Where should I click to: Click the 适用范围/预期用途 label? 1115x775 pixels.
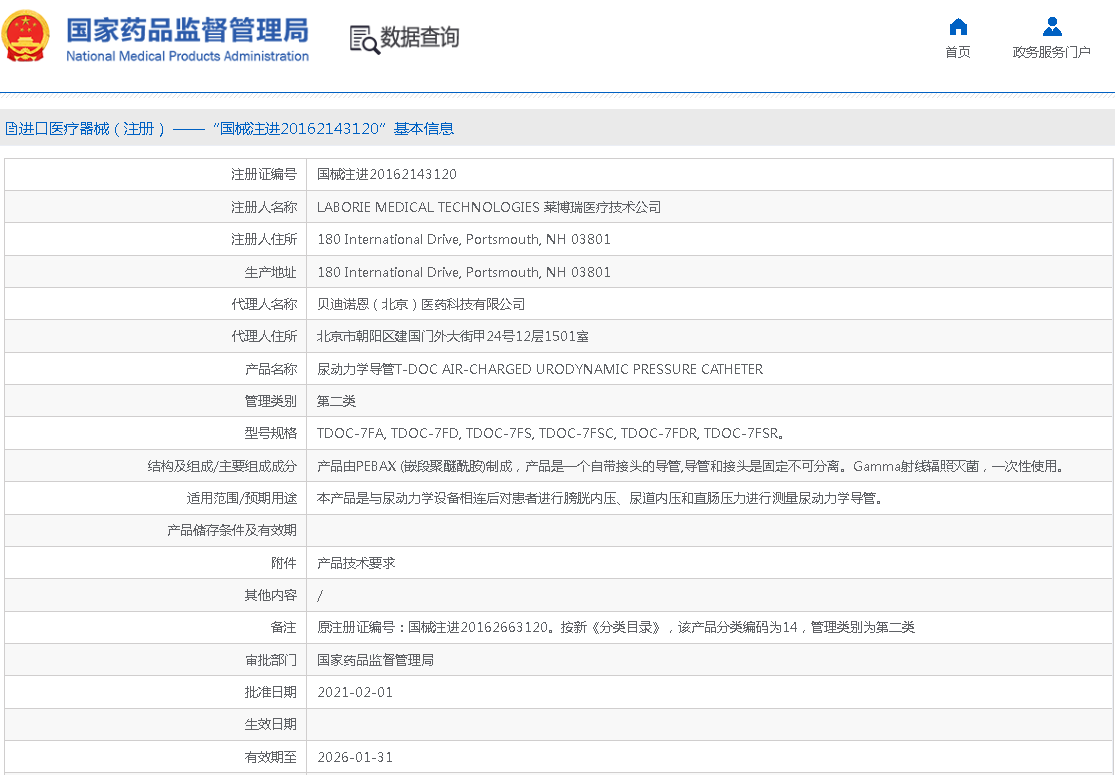click(x=242, y=498)
